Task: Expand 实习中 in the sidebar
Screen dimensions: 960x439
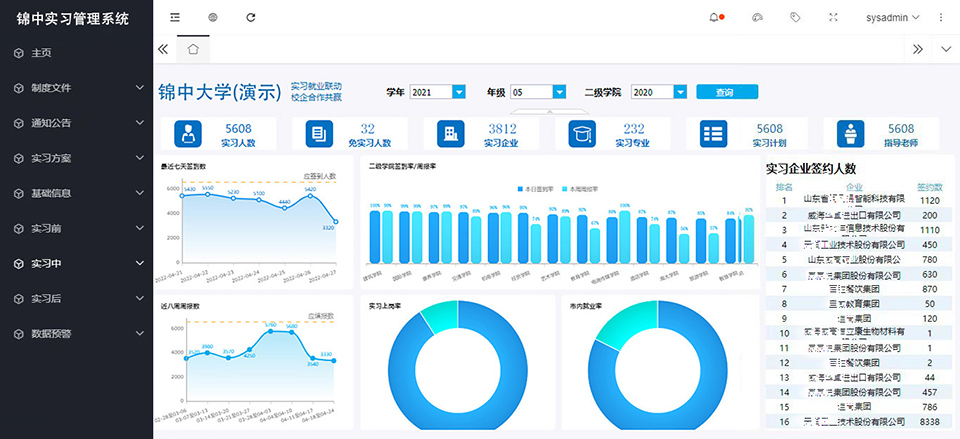Action: tap(76, 264)
